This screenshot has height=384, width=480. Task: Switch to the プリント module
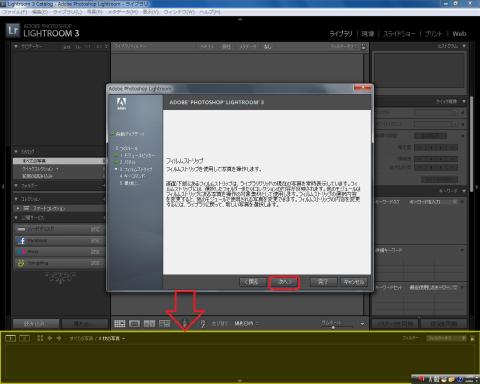pyautogui.click(x=433, y=34)
